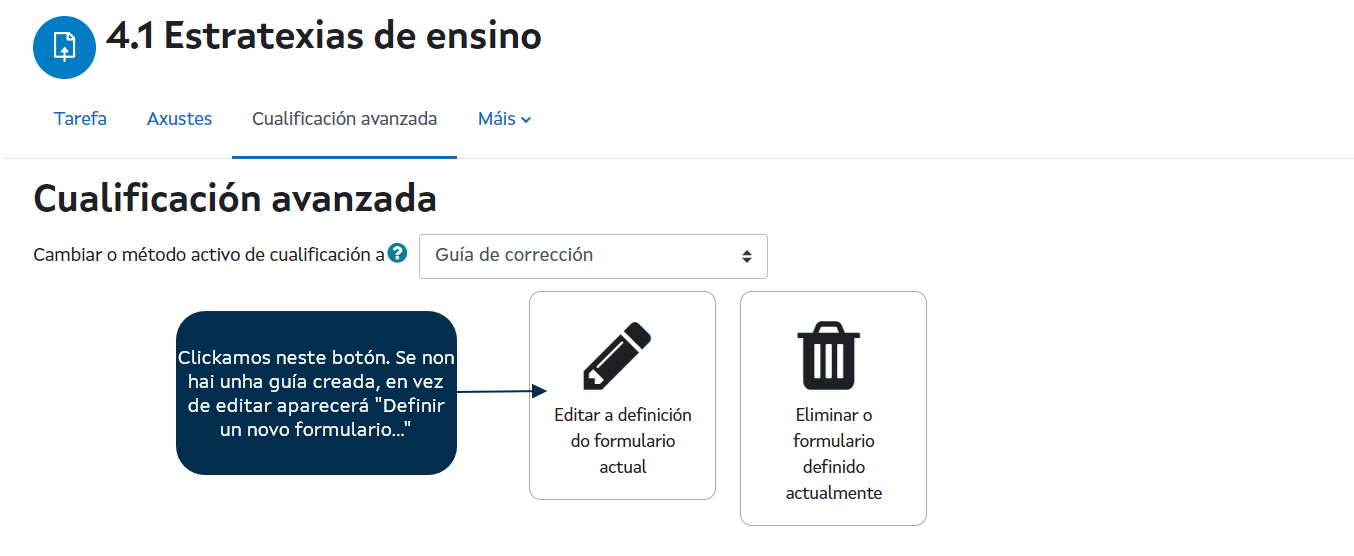Expand the Máis menu
1354x556 pixels.
497,119
